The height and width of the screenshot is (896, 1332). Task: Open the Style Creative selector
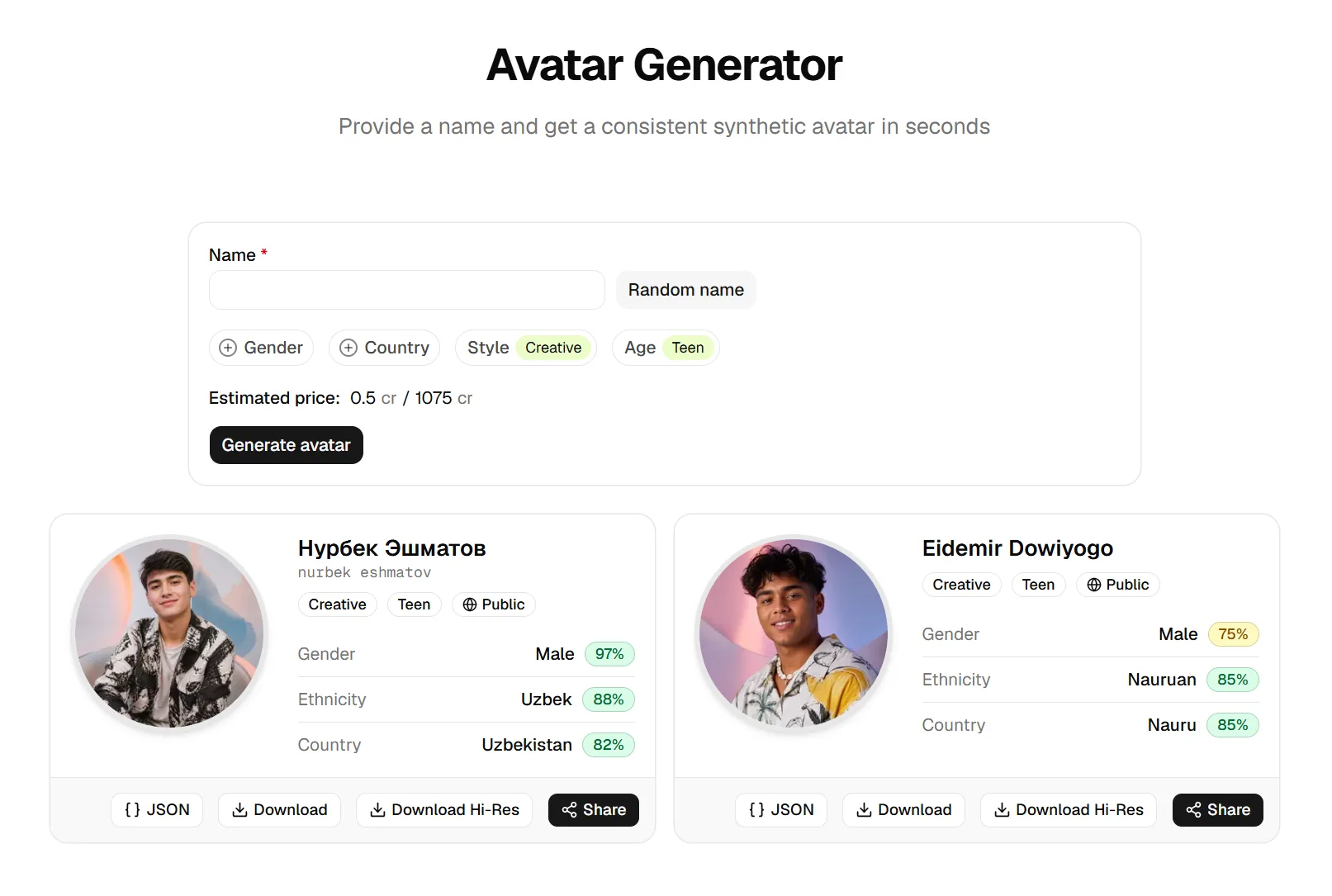pyautogui.click(x=526, y=348)
